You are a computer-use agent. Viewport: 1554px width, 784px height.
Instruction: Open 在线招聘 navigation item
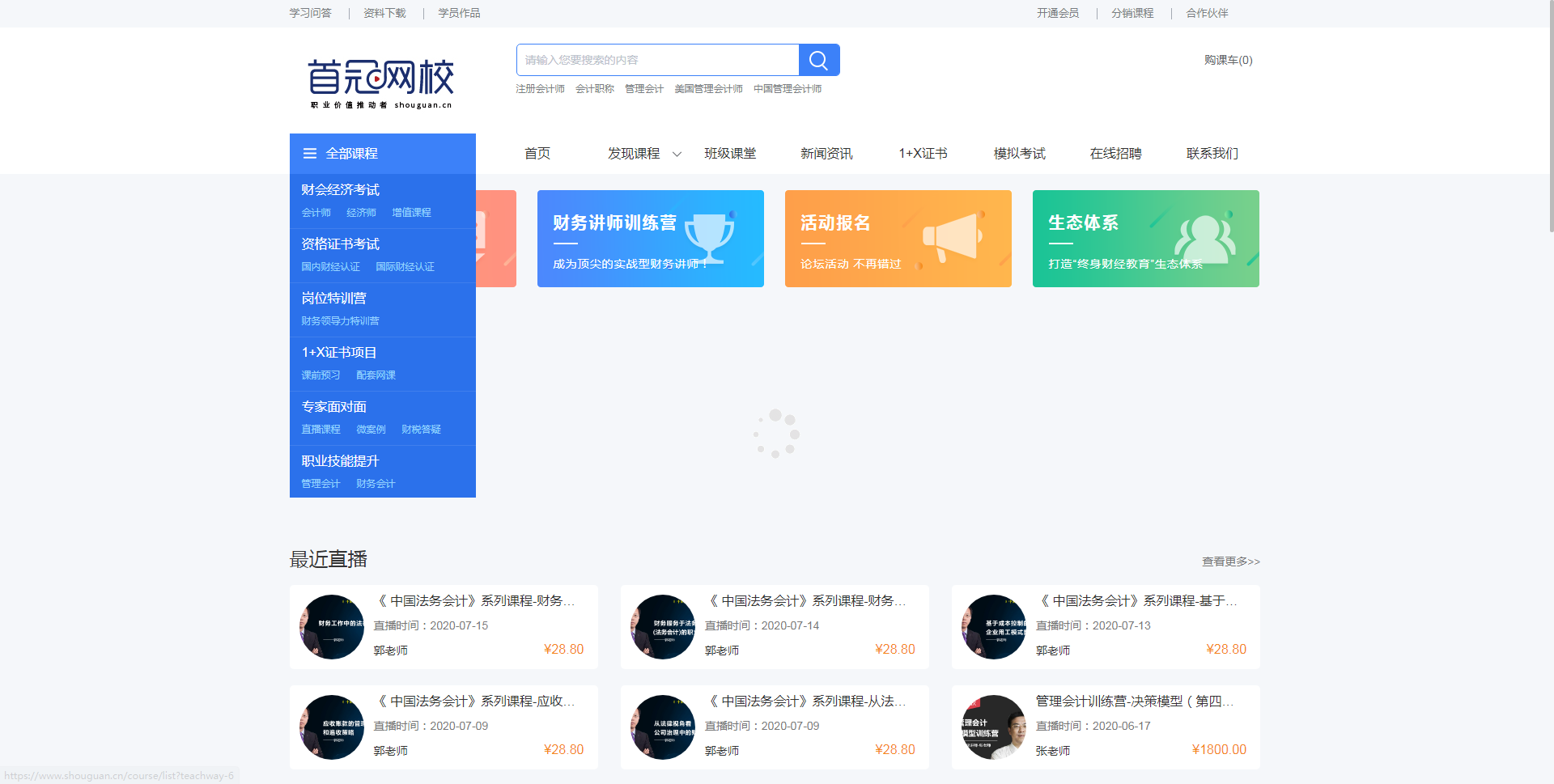(x=1115, y=154)
